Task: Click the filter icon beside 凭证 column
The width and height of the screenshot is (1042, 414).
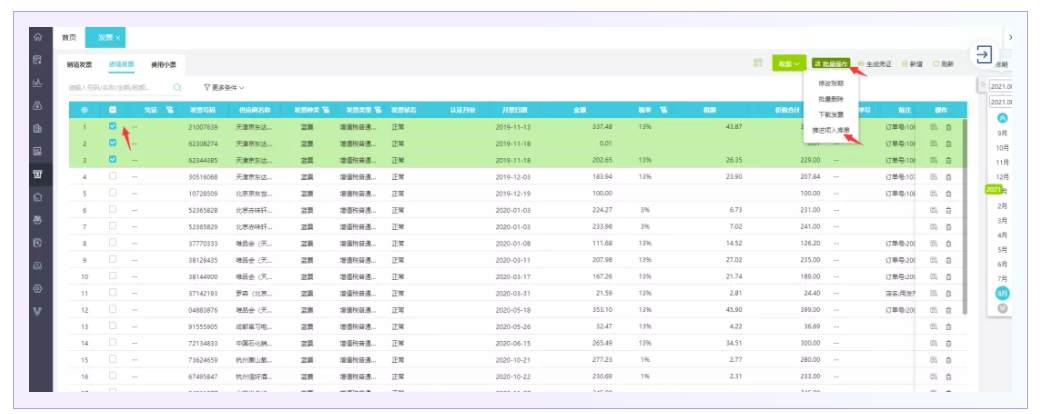Action: (170, 109)
